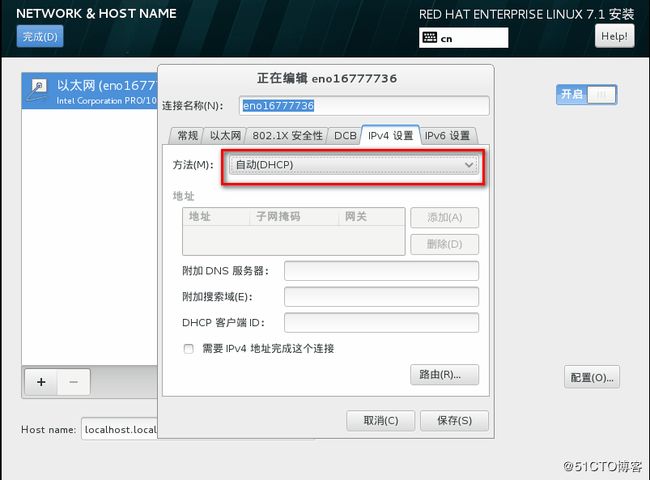Image resolution: width=650 pixels, height=480 pixels.
Task: Focus the 连接名称 connection name field
Action: pyautogui.click(x=364, y=106)
